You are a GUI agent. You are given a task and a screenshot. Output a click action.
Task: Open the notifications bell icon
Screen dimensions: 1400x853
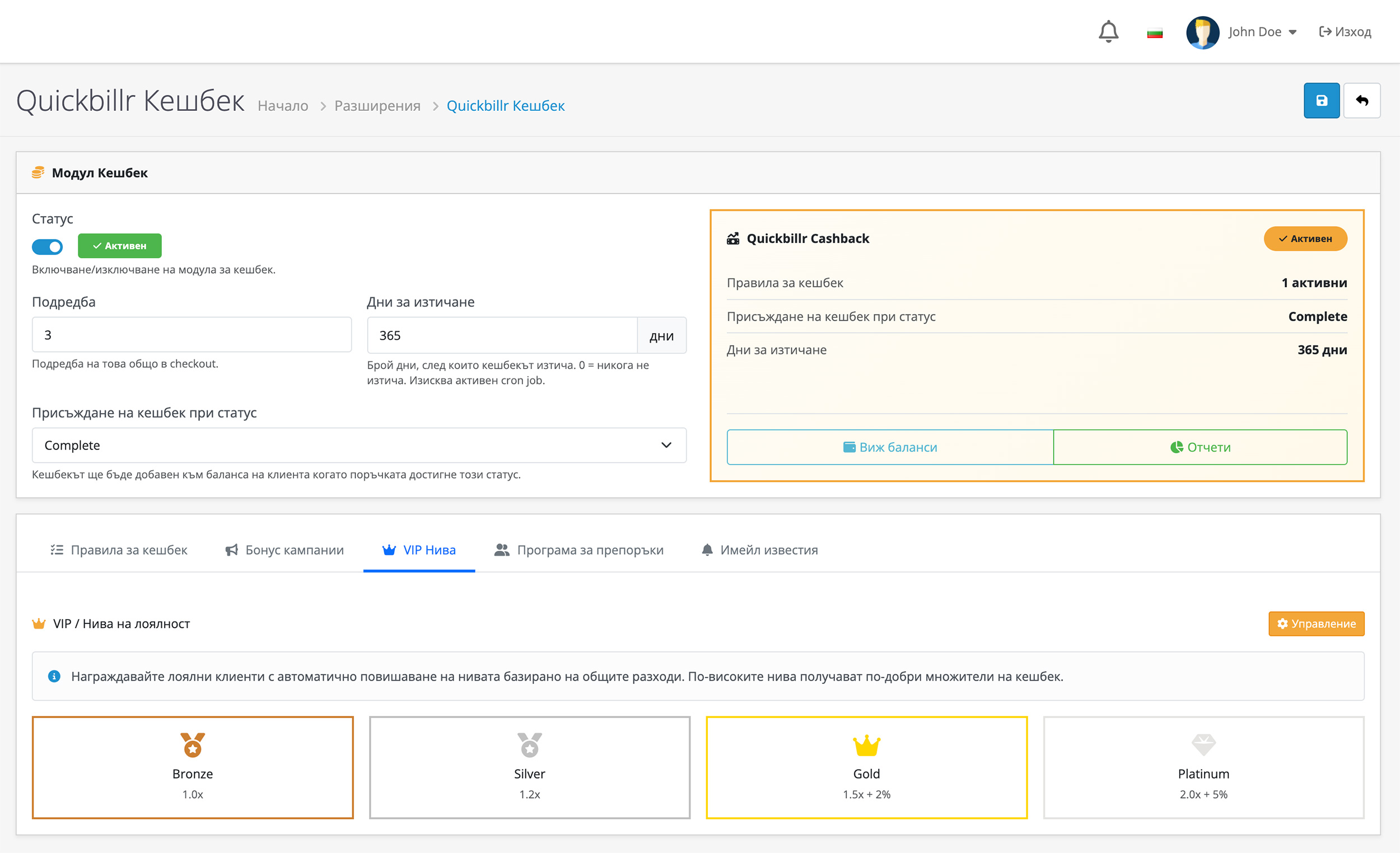[x=1108, y=32]
